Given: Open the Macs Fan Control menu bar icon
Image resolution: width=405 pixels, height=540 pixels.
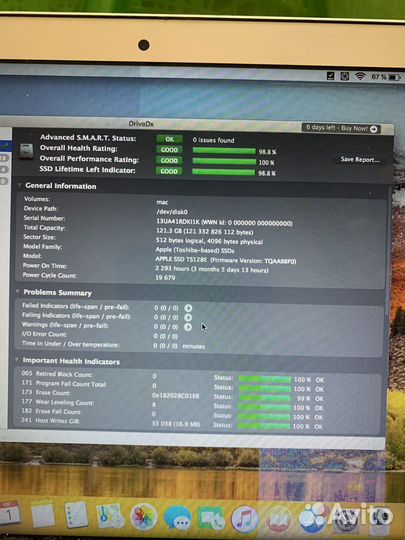Looking at the screenshot, I should [345, 76].
